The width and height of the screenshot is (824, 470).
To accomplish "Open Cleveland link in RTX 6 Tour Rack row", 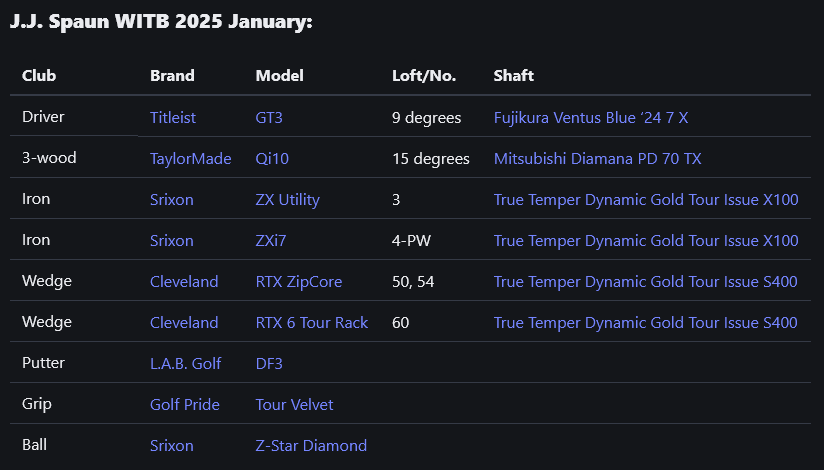I will pyautogui.click(x=184, y=322).
